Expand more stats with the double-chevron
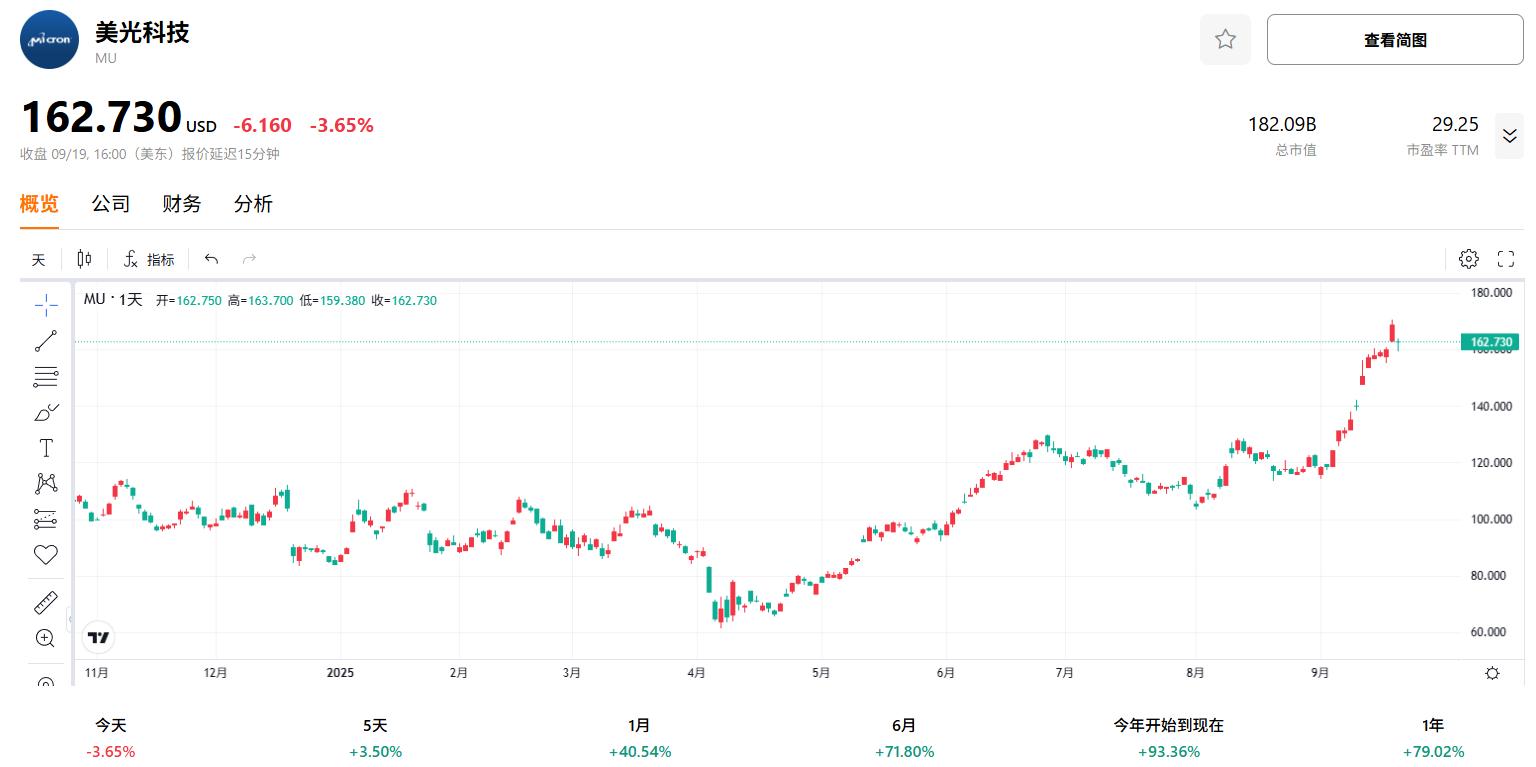Screen dimensions: 1536x767 1509,135
